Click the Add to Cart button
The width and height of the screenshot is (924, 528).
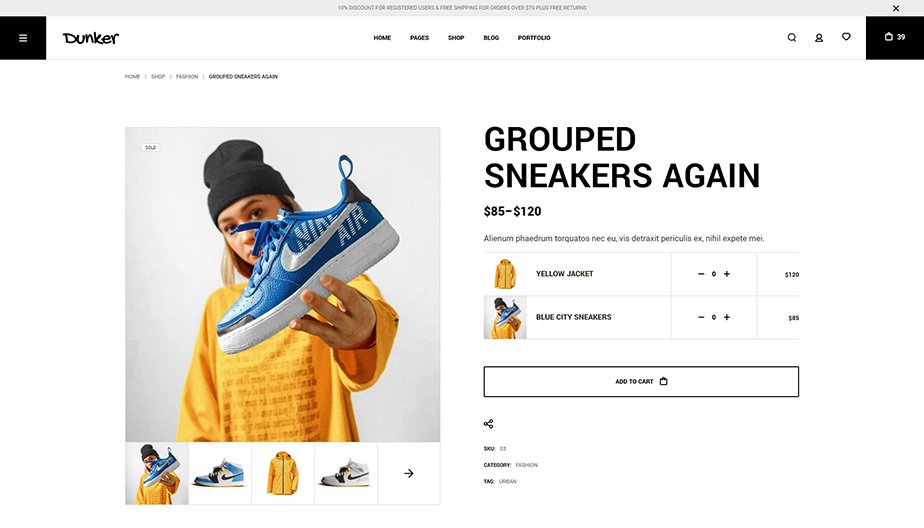[641, 381]
